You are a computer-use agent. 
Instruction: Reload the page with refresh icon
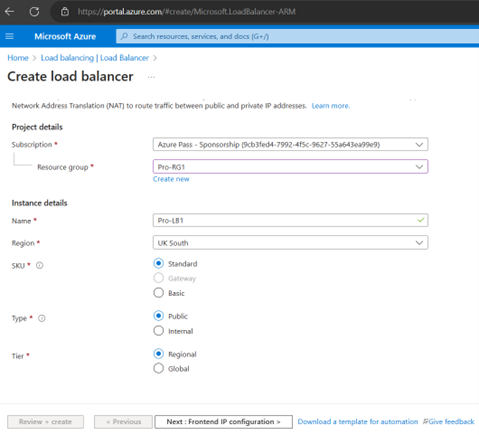(x=34, y=12)
